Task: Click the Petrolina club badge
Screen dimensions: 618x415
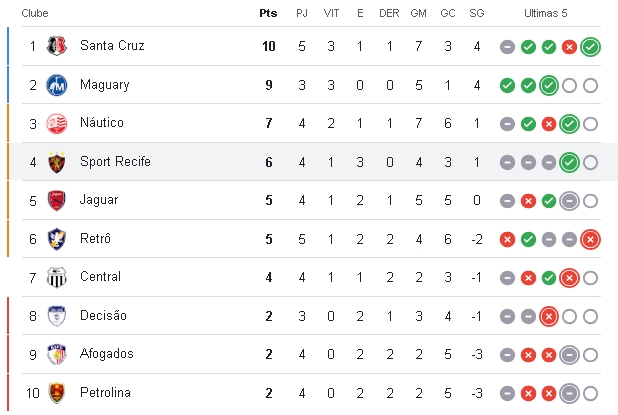Action: point(56,393)
